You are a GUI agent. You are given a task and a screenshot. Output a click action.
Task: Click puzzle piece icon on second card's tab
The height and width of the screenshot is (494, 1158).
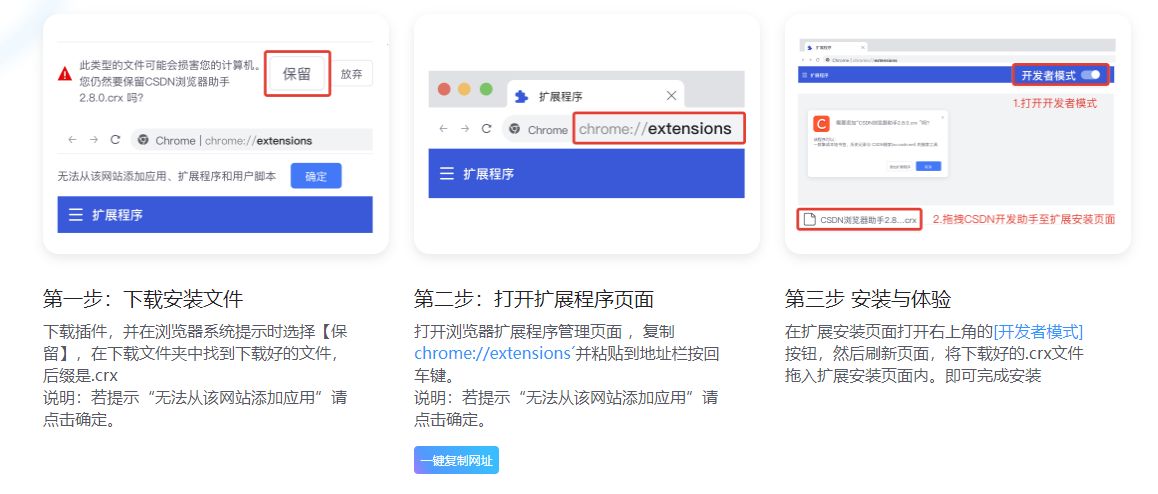[x=521, y=96]
